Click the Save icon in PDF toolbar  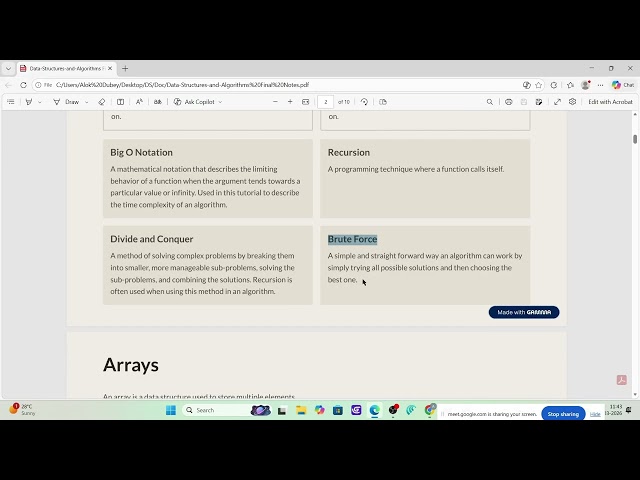[x=524, y=102]
